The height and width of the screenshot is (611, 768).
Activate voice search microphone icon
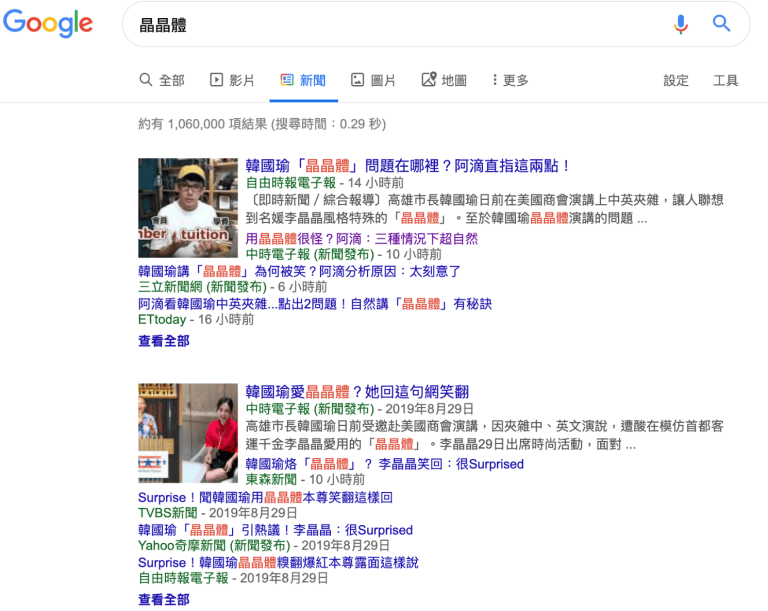pos(680,24)
